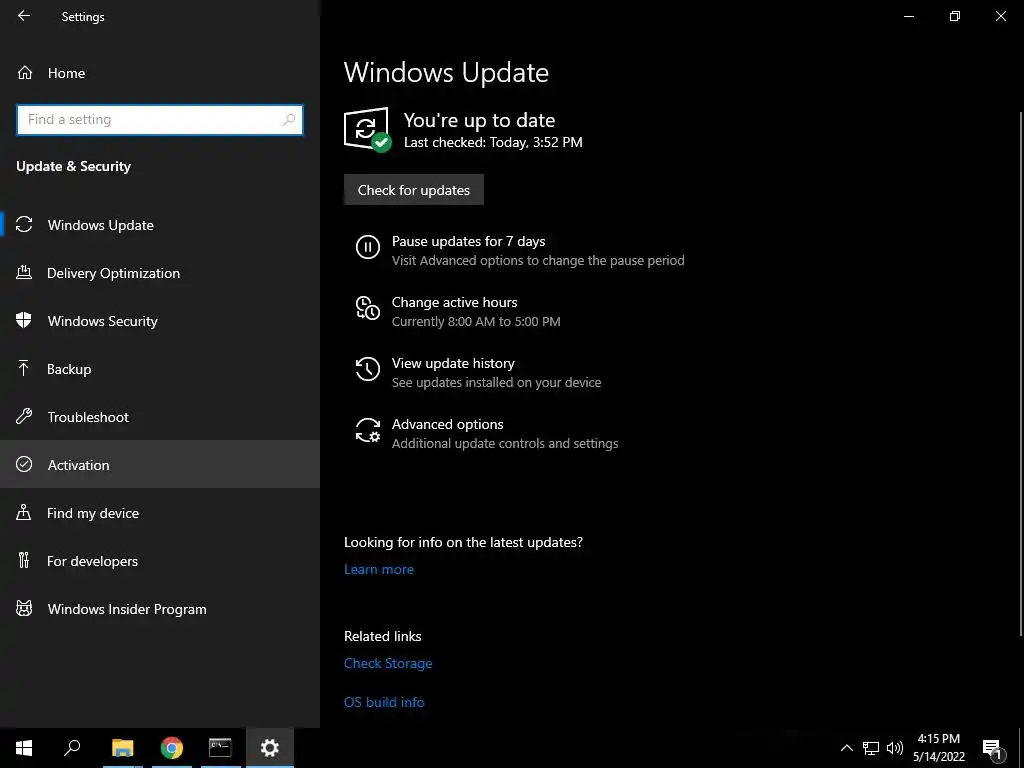Click the history icon for update history
Image resolution: width=1024 pixels, height=768 pixels.
(368, 369)
